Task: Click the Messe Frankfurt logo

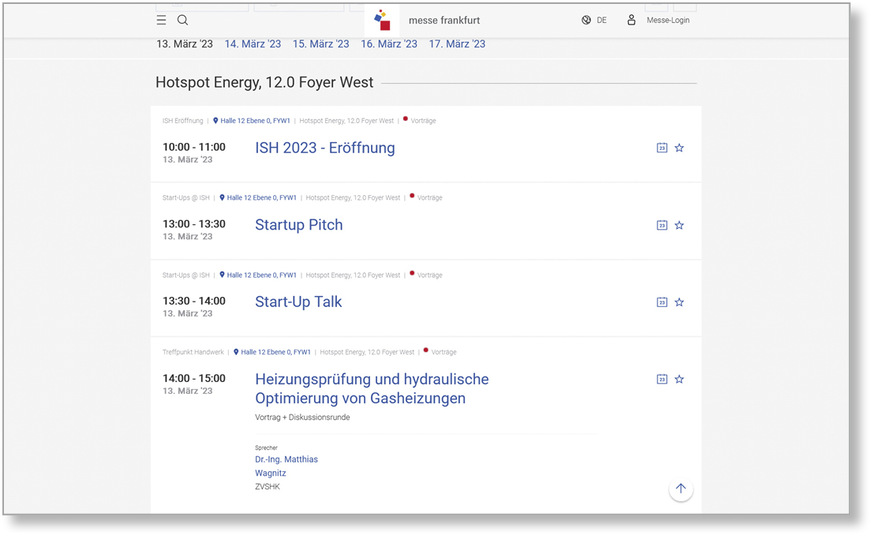Action: point(382,20)
